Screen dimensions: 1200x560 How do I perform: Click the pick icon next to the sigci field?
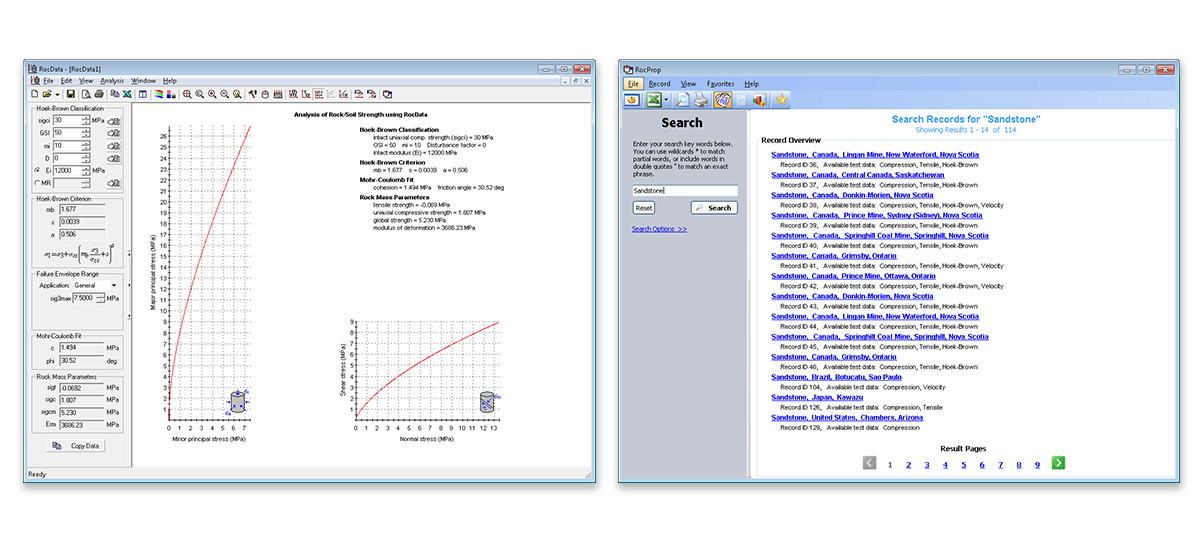pyautogui.click(x=113, y=120)
